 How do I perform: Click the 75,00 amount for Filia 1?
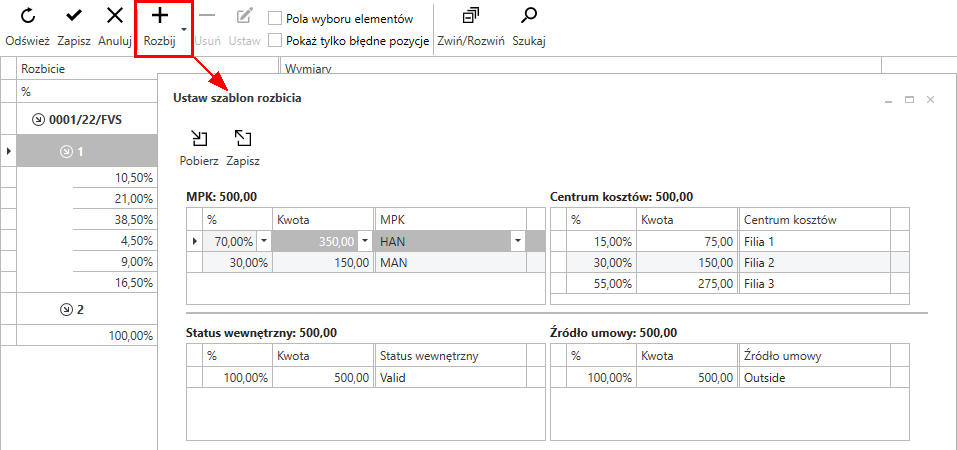pos(687,241)
